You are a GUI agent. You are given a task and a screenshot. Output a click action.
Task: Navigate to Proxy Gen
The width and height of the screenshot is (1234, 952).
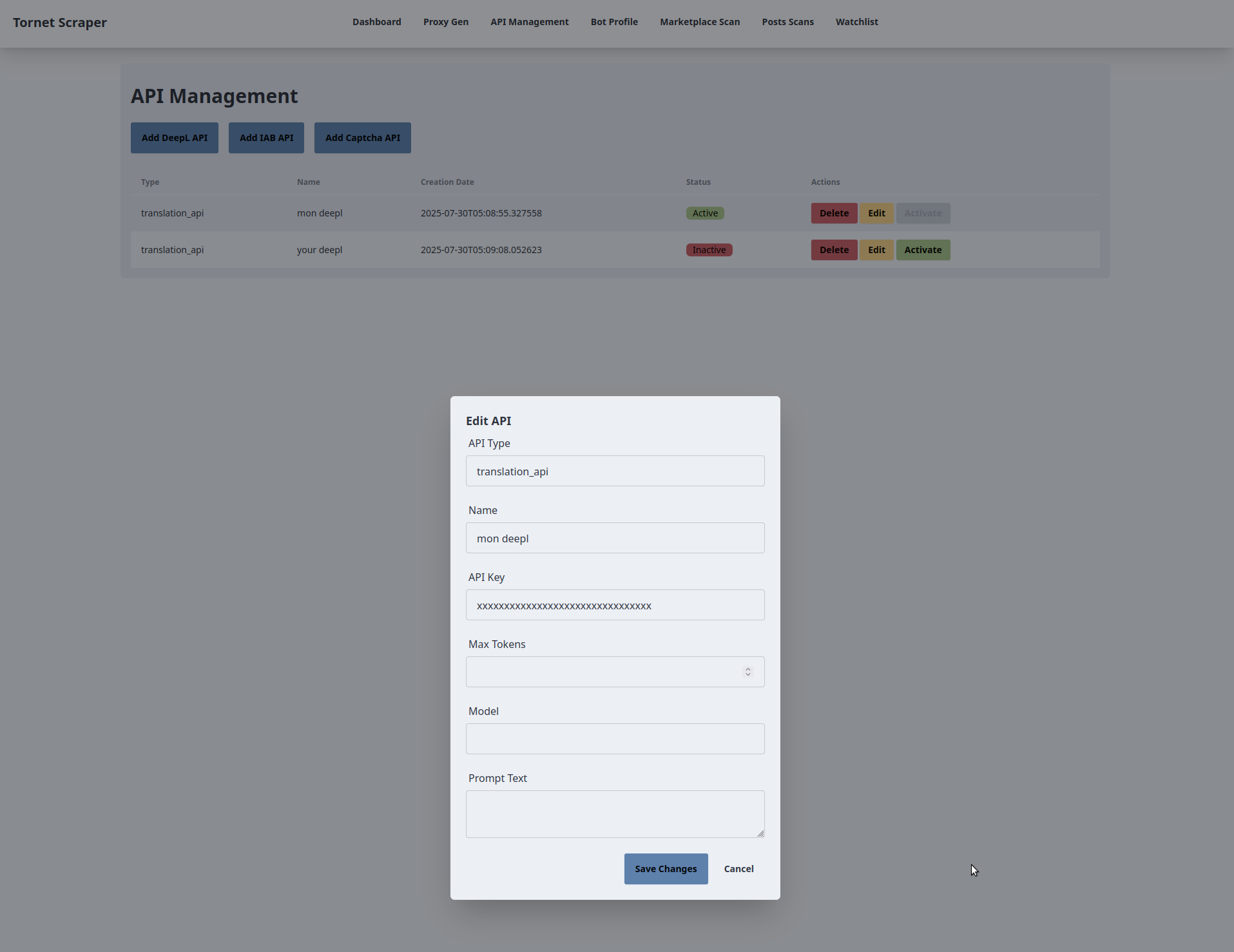pos(445,21)
